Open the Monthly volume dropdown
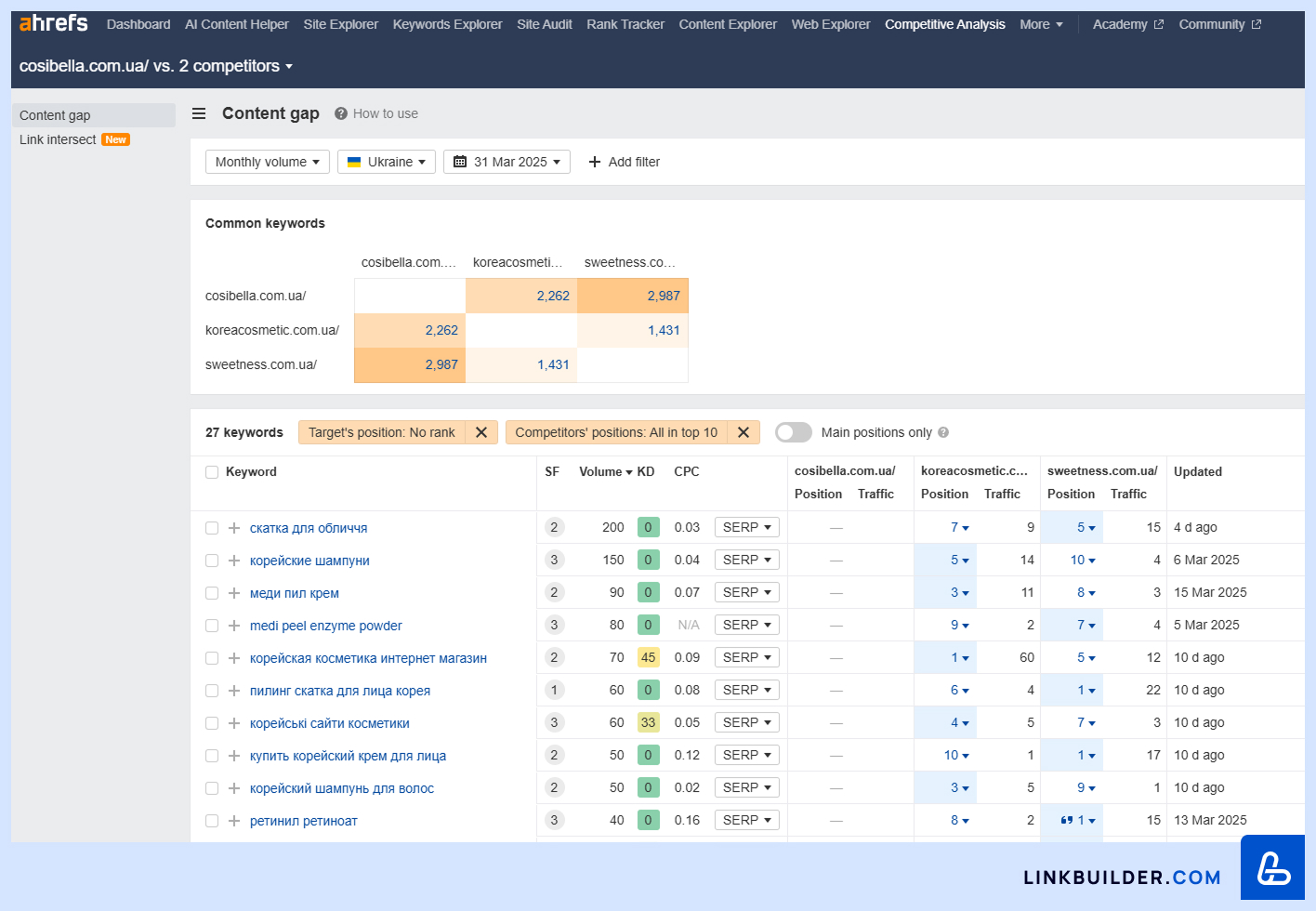 point(268,162)
